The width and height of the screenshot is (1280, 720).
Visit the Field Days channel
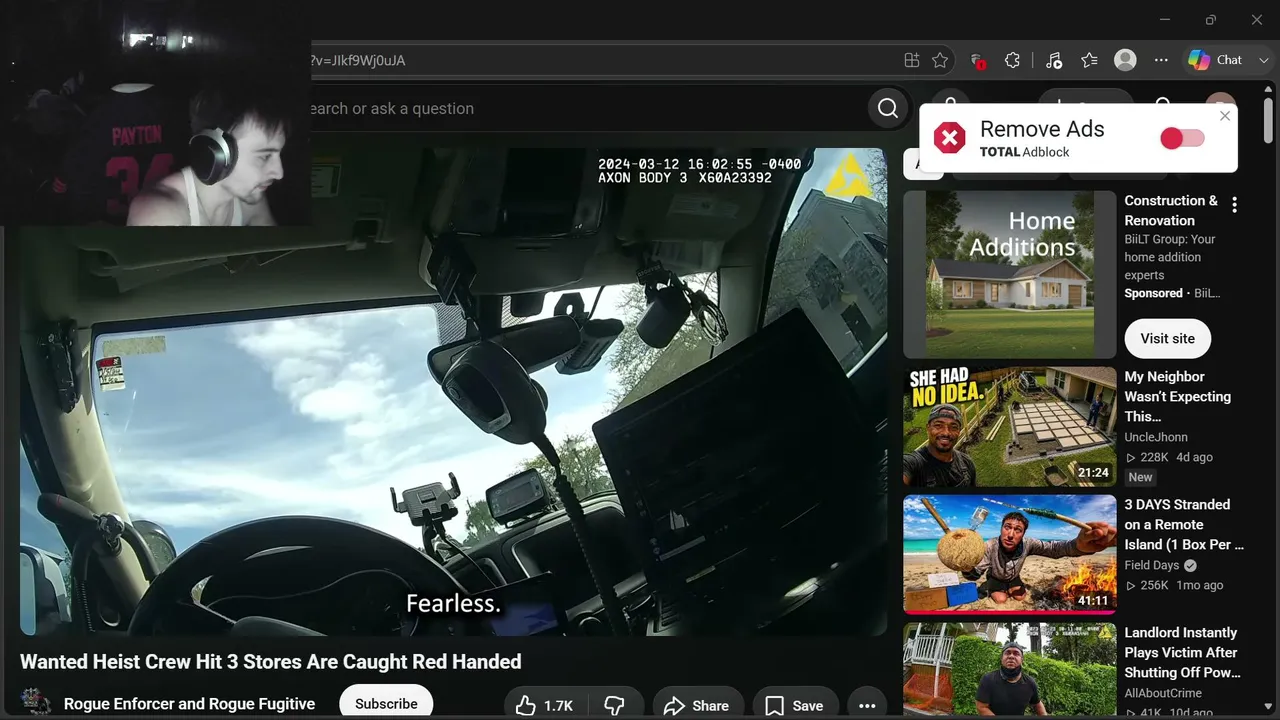pyautogui.click(x=1152, y=565)
